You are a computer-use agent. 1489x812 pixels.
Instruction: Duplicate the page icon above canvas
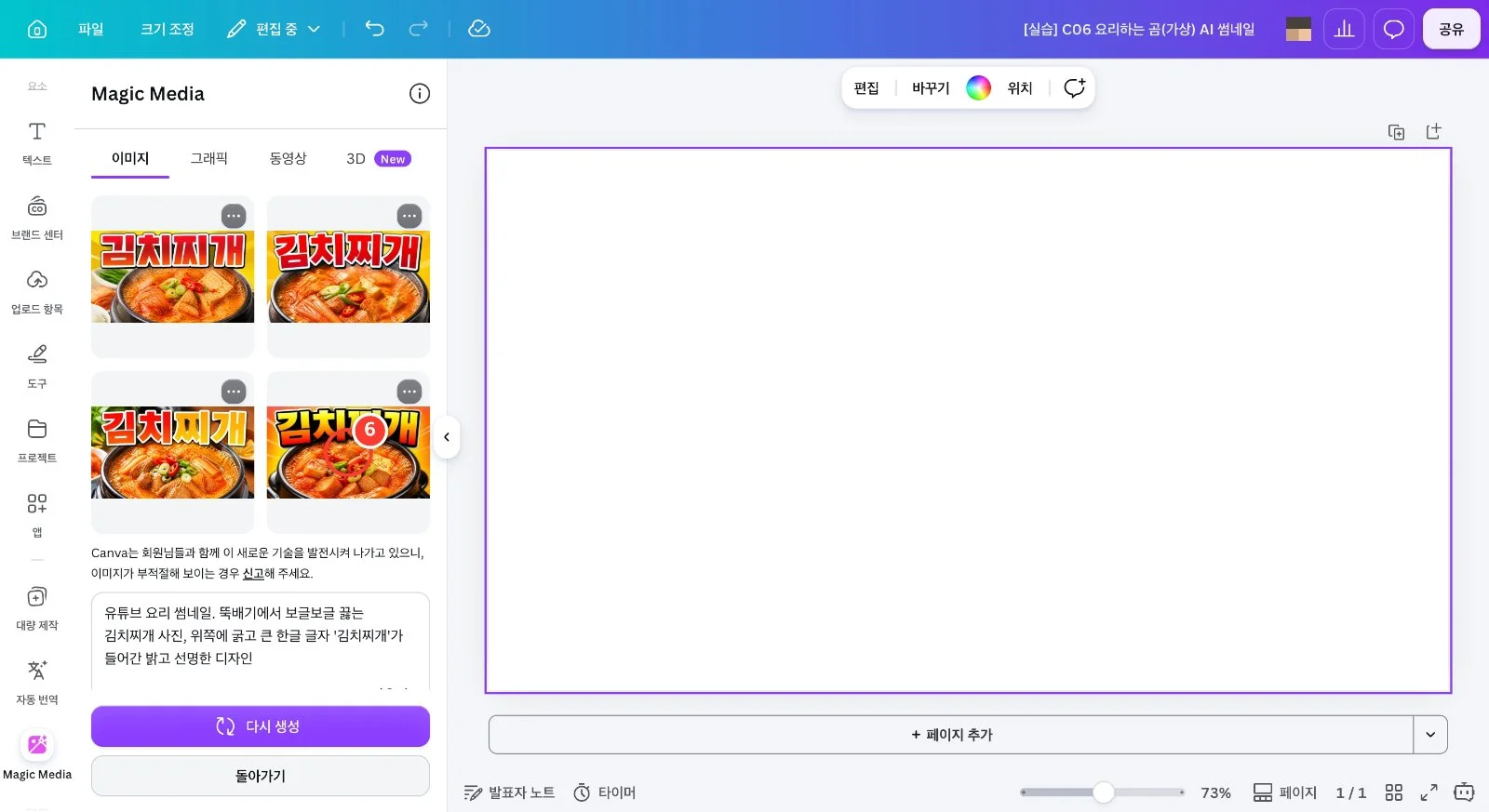pyautogui.click(x=1396, y=132)
